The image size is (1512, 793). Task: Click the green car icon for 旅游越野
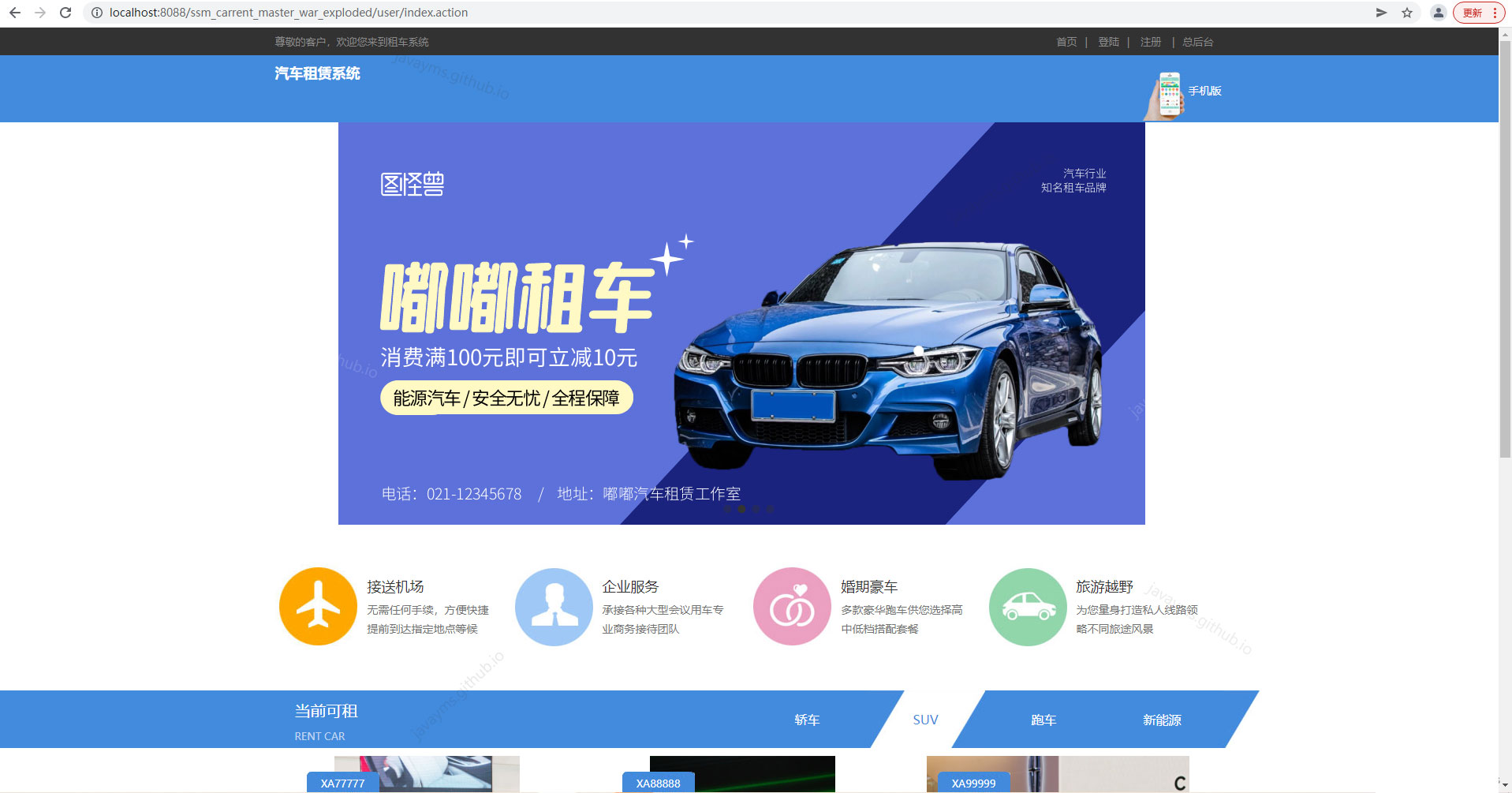tap(1027, 606)
